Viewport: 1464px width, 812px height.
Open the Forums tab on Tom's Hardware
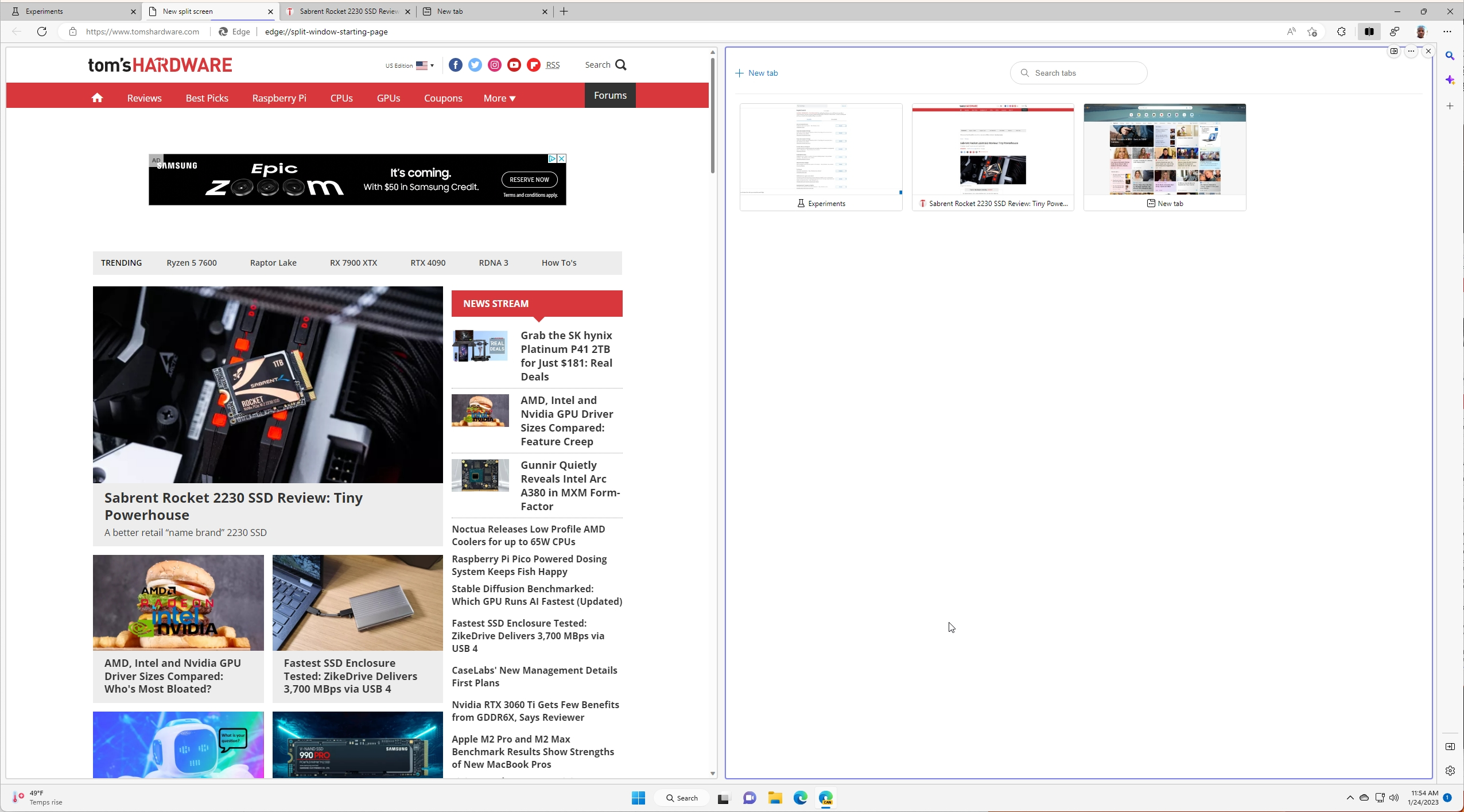[610, 95]
